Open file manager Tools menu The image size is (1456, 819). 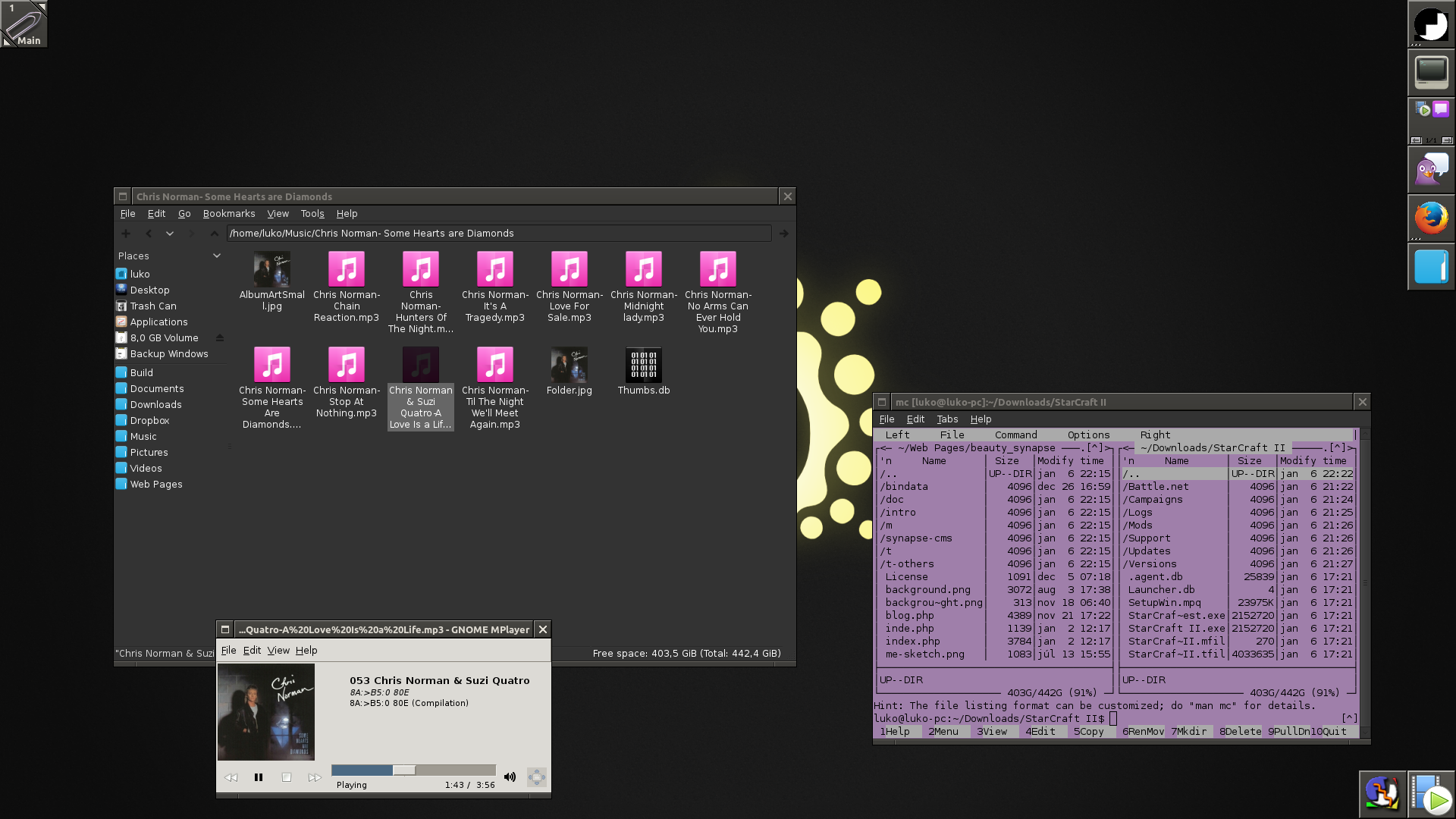[x=312, y=214]
